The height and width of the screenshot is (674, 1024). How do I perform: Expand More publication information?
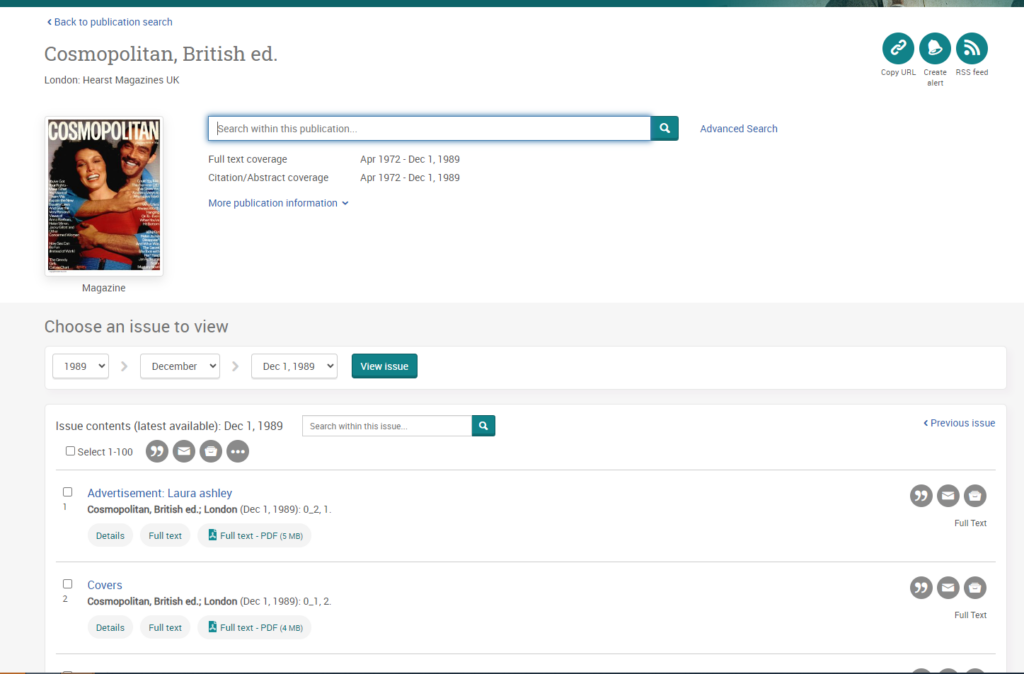(x=278, y=203)
